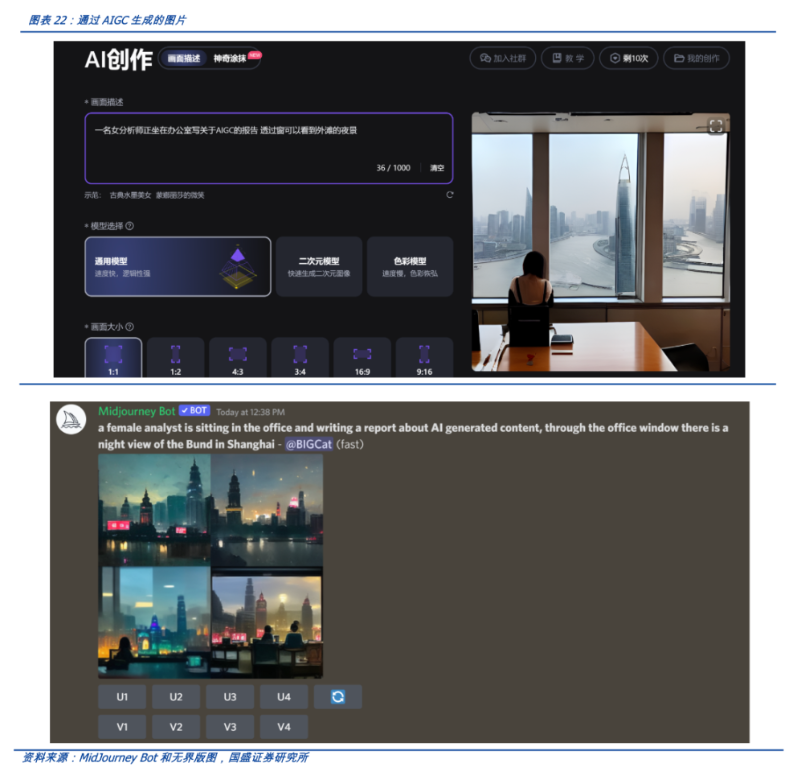Click the help icon beside 模型选择
804x773 pixels.
click(130, 226)
